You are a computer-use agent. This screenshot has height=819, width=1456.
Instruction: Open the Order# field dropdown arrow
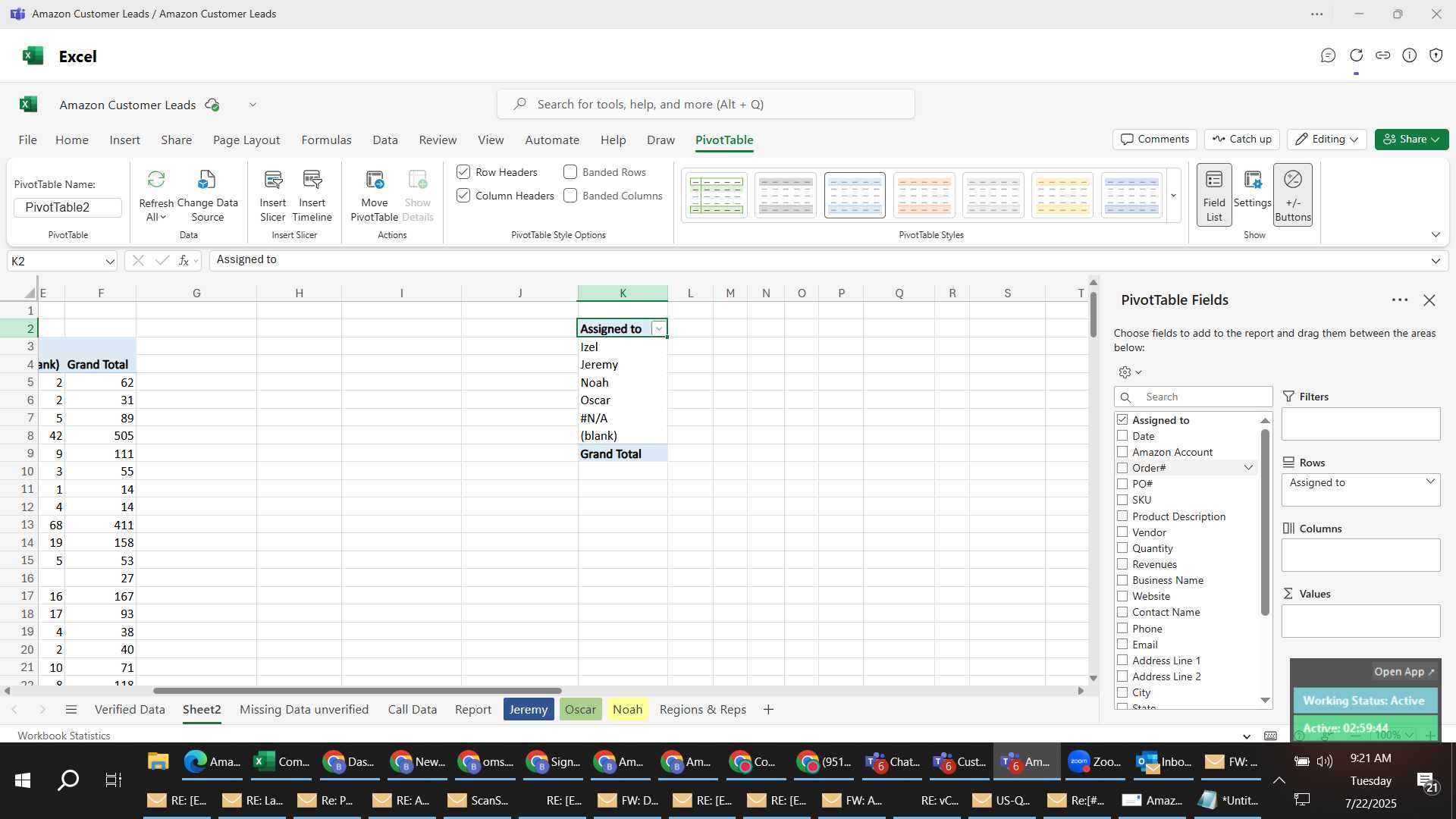1248,468
